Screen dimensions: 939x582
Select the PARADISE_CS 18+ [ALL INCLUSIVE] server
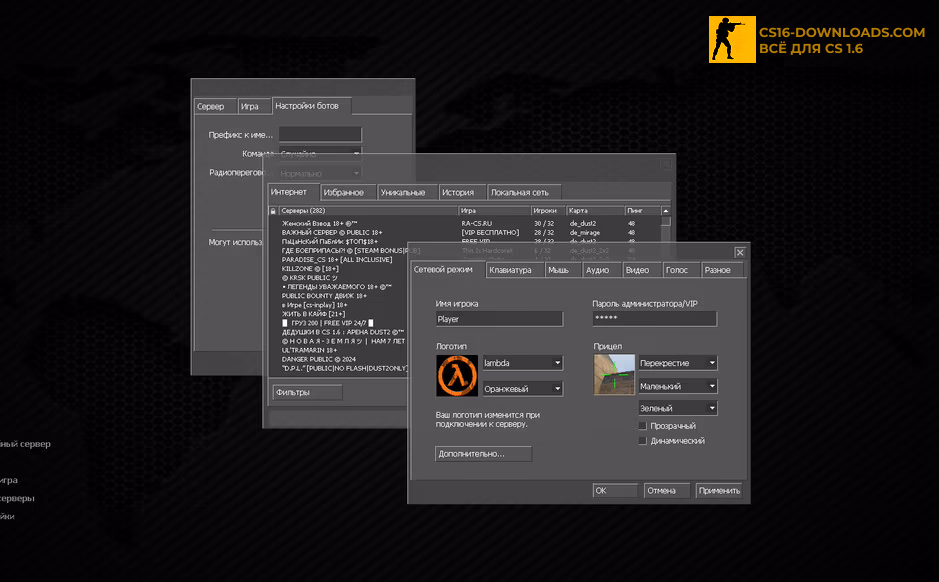338,260
